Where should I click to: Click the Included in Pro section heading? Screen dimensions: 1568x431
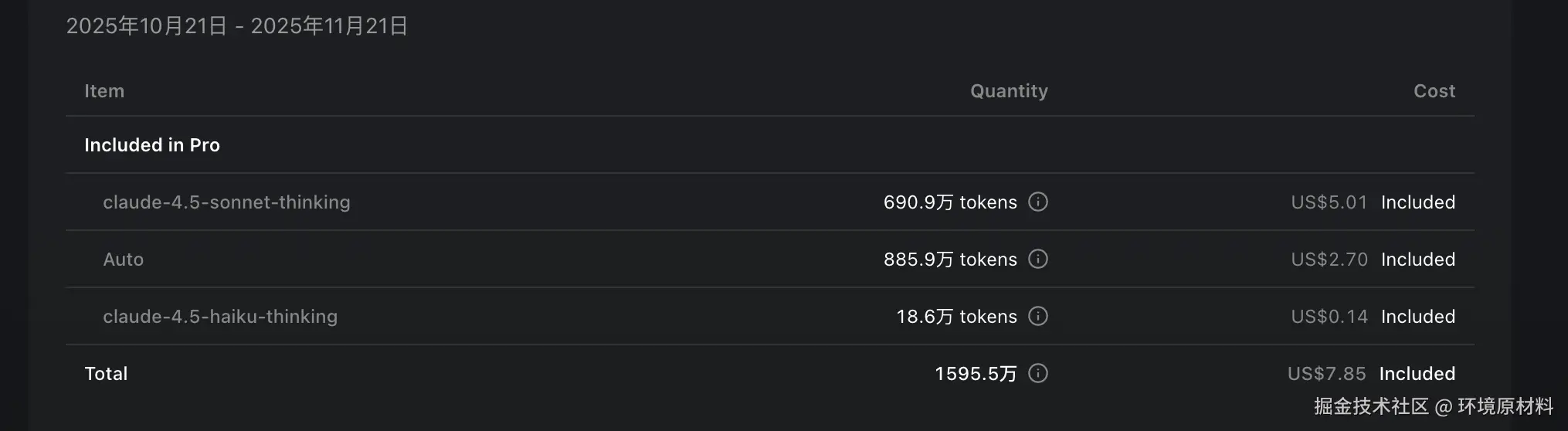(x=152, y=145)
